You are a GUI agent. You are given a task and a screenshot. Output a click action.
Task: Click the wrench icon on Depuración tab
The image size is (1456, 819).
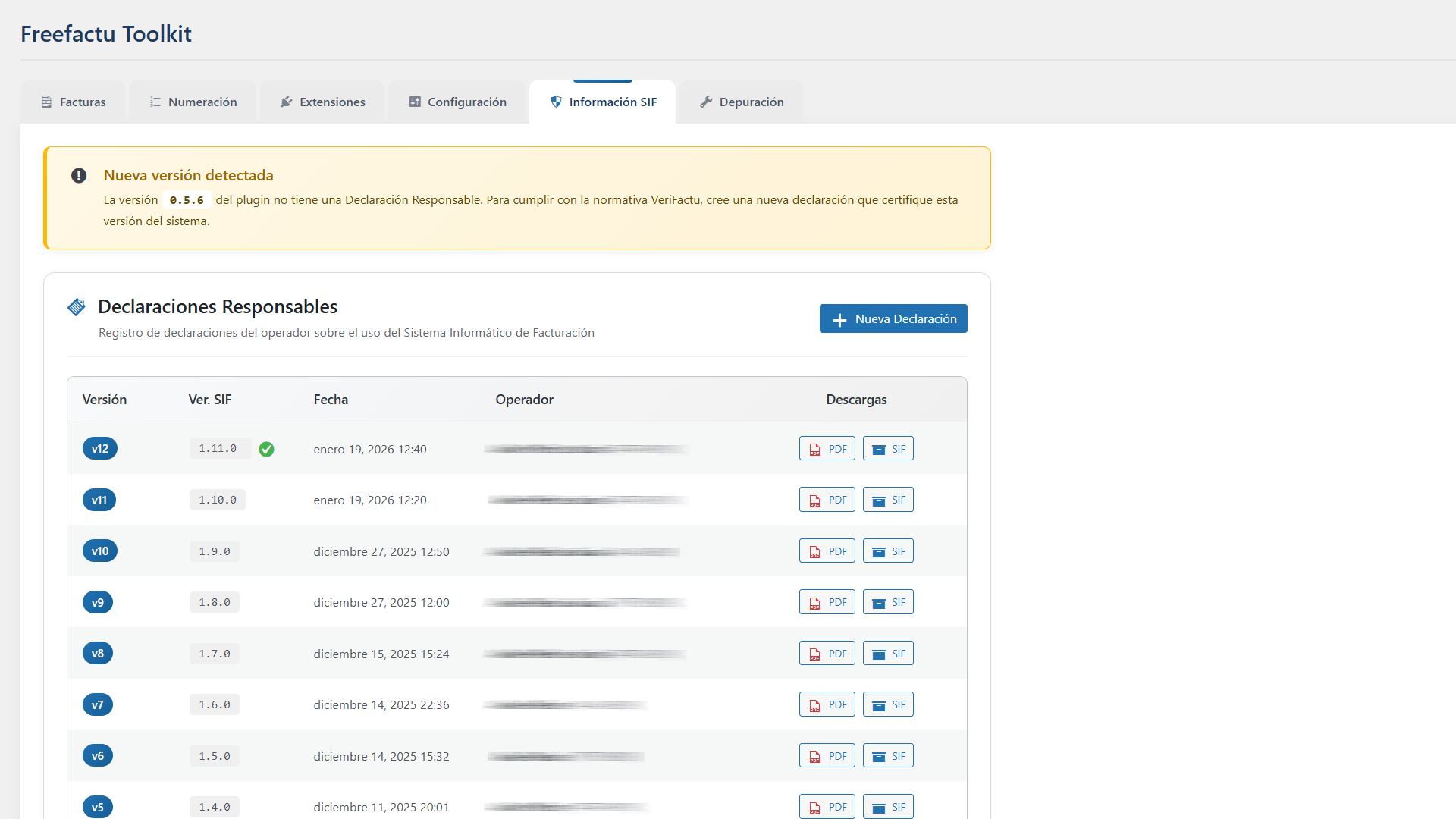(x=706, y=102)
